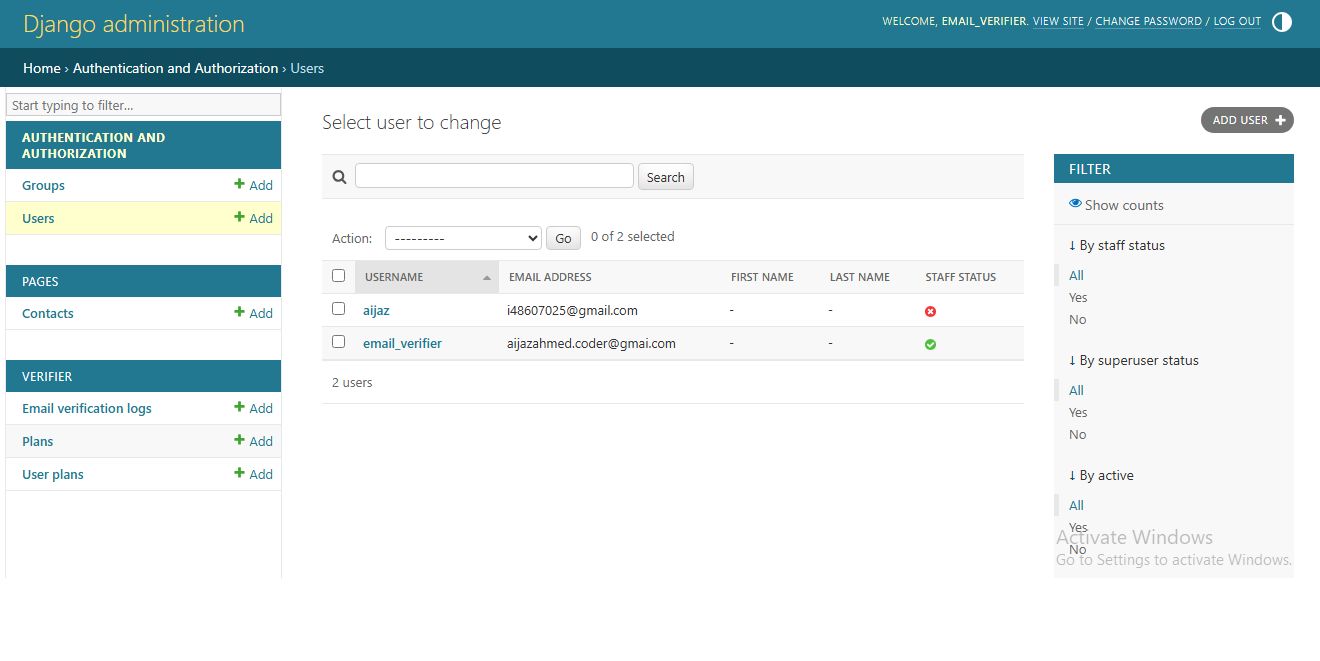Check the box for user email_verifier

338,342
